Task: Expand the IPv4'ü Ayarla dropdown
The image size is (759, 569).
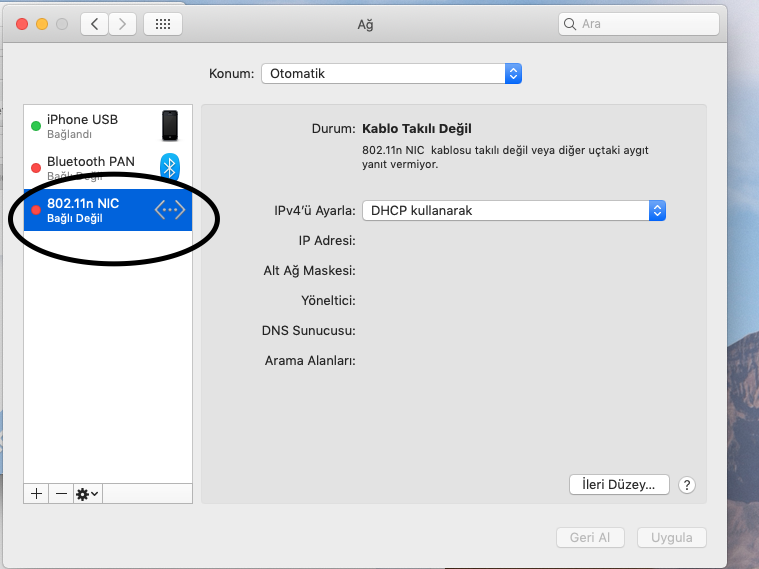Action: (513, 211)
